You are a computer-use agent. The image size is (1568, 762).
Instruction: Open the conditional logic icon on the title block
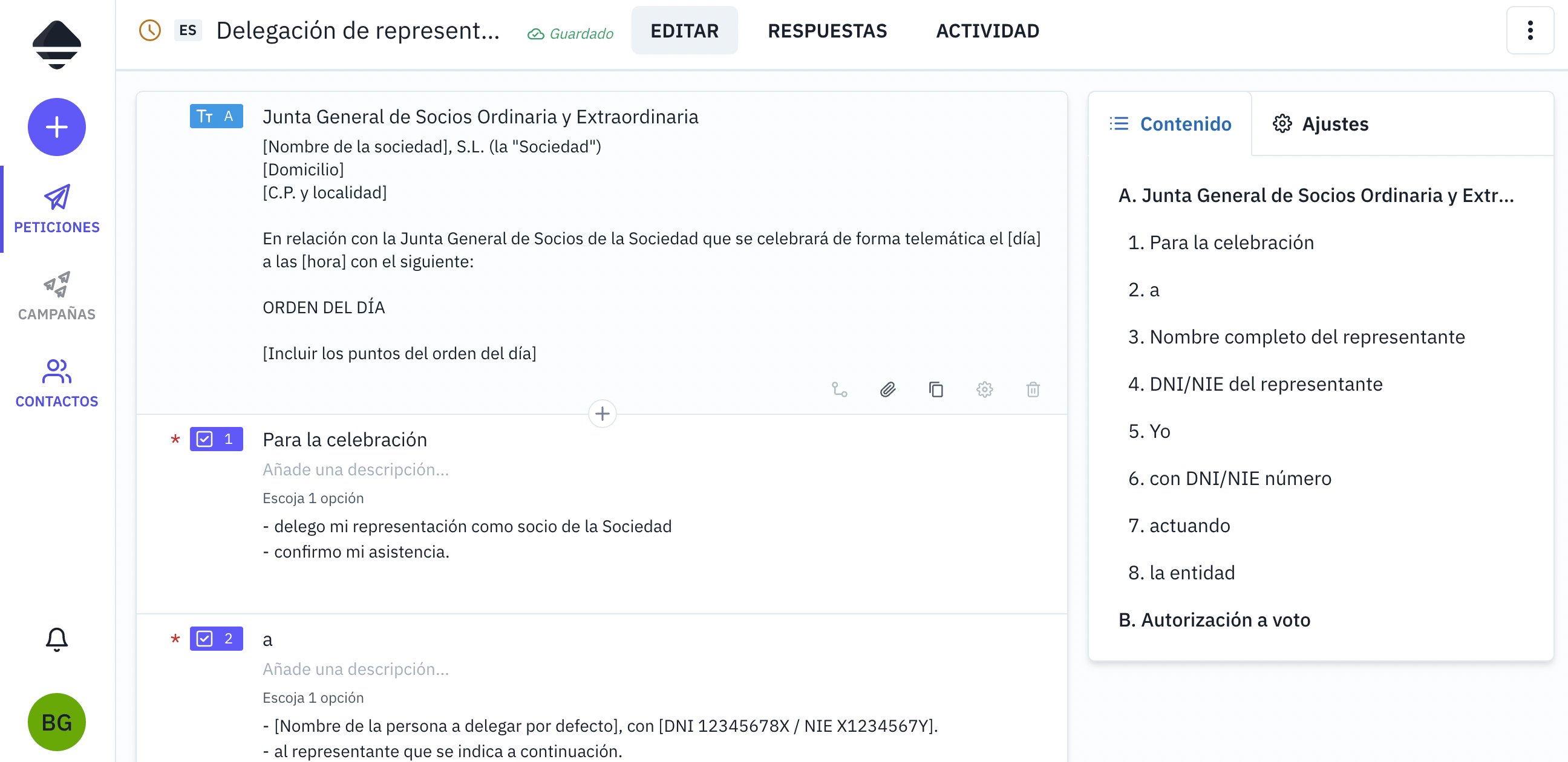pyautogui.click(x=840, y=389)
